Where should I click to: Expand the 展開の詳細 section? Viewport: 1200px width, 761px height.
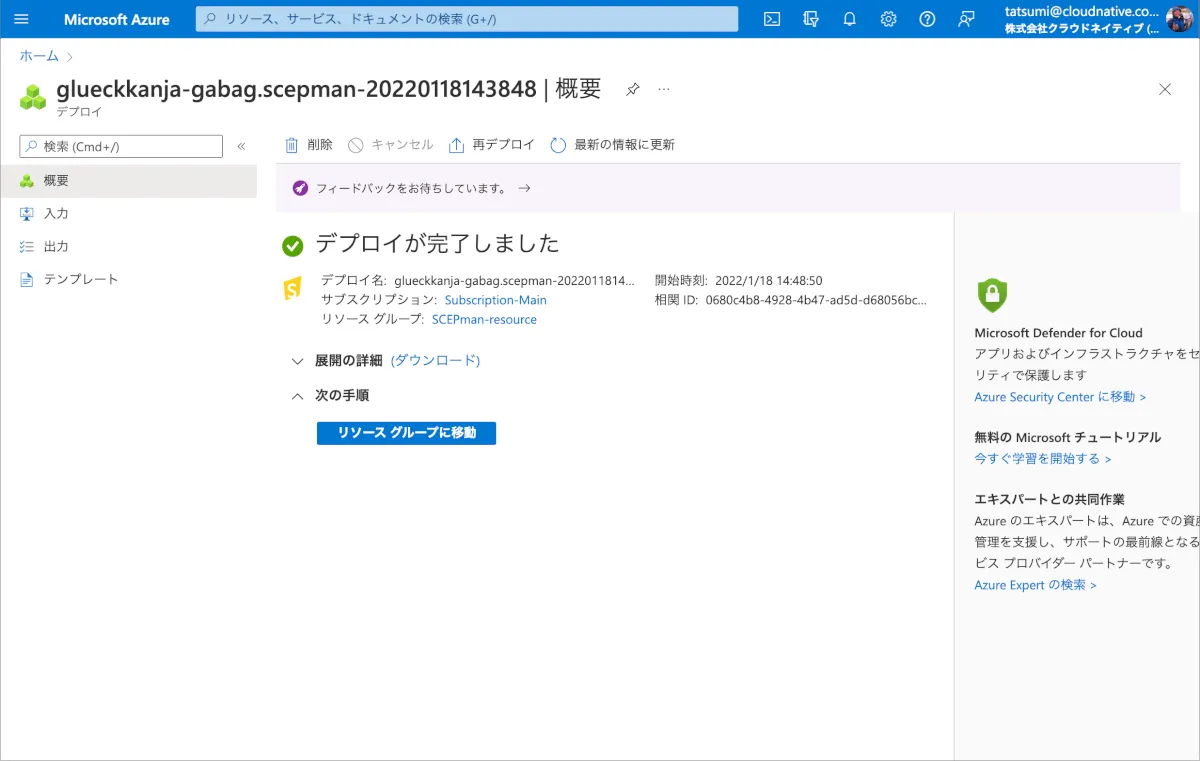(297, 361)
